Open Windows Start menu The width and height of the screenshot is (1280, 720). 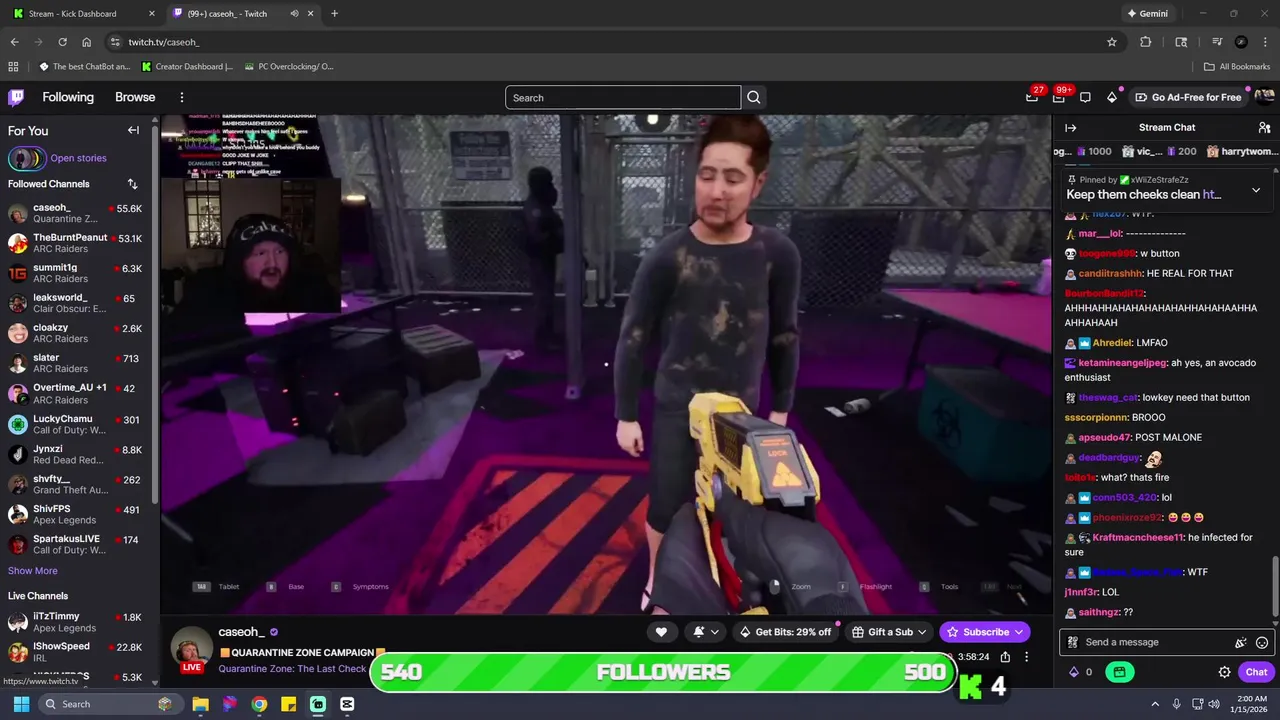[21, 704]
